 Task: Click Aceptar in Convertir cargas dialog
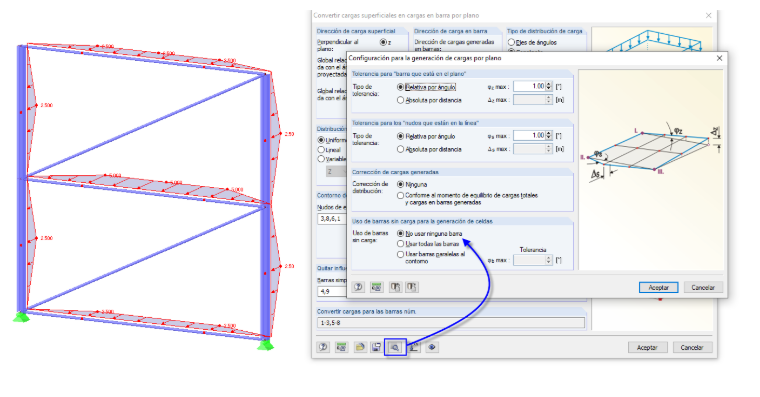click(x=647, y=348)
